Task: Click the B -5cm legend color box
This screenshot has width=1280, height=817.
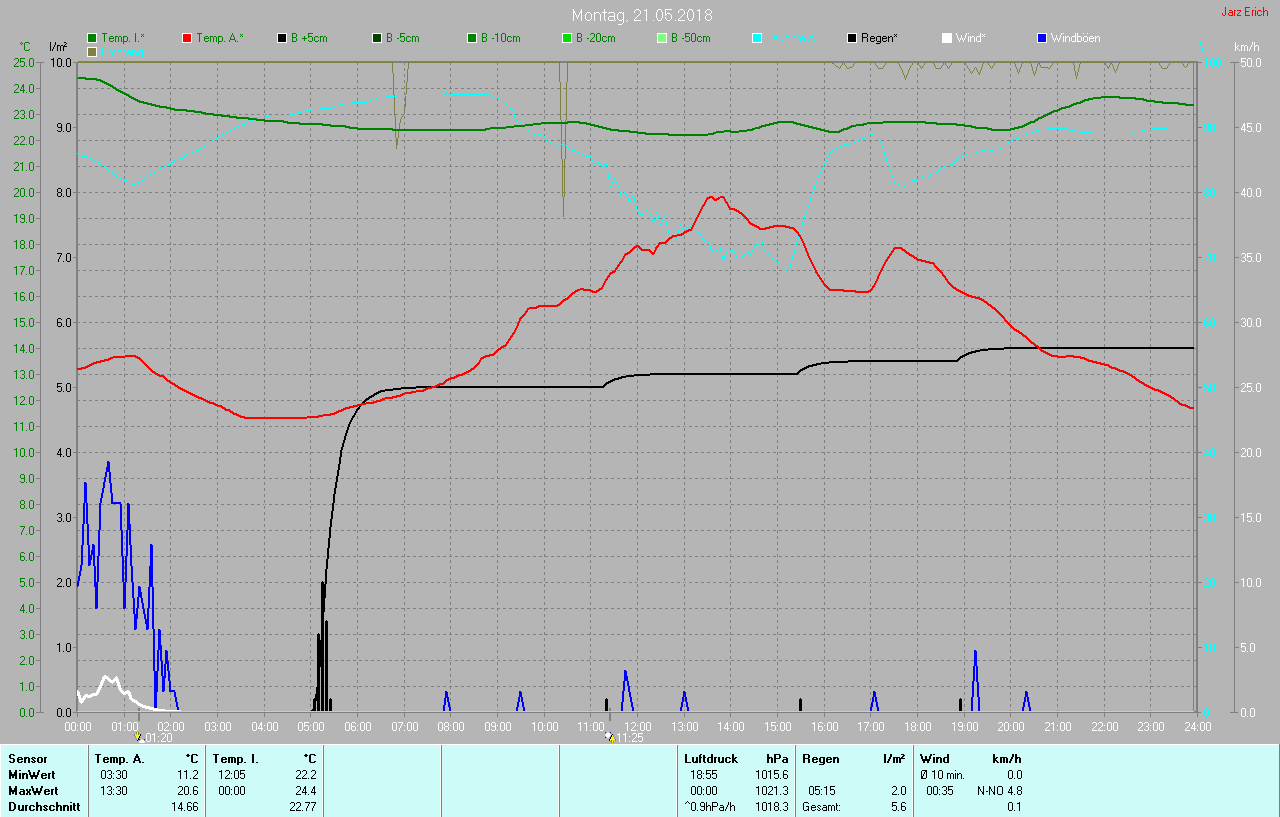Action: click(x=377, y=38)
